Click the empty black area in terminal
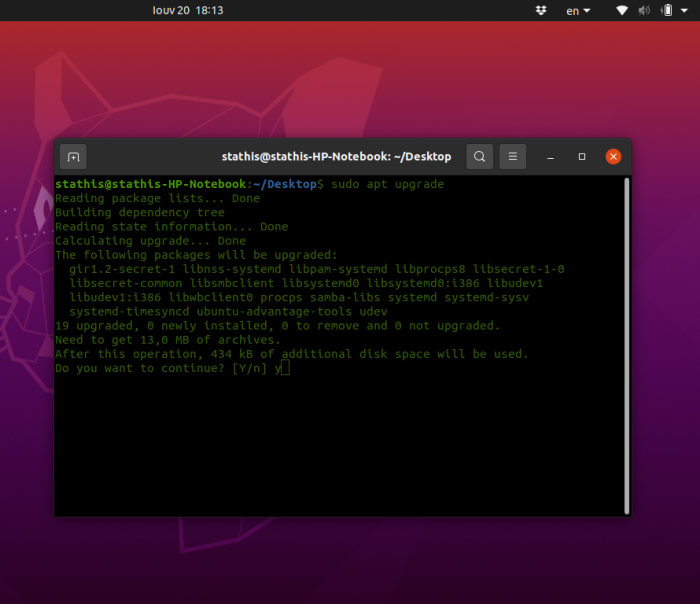 340,450
